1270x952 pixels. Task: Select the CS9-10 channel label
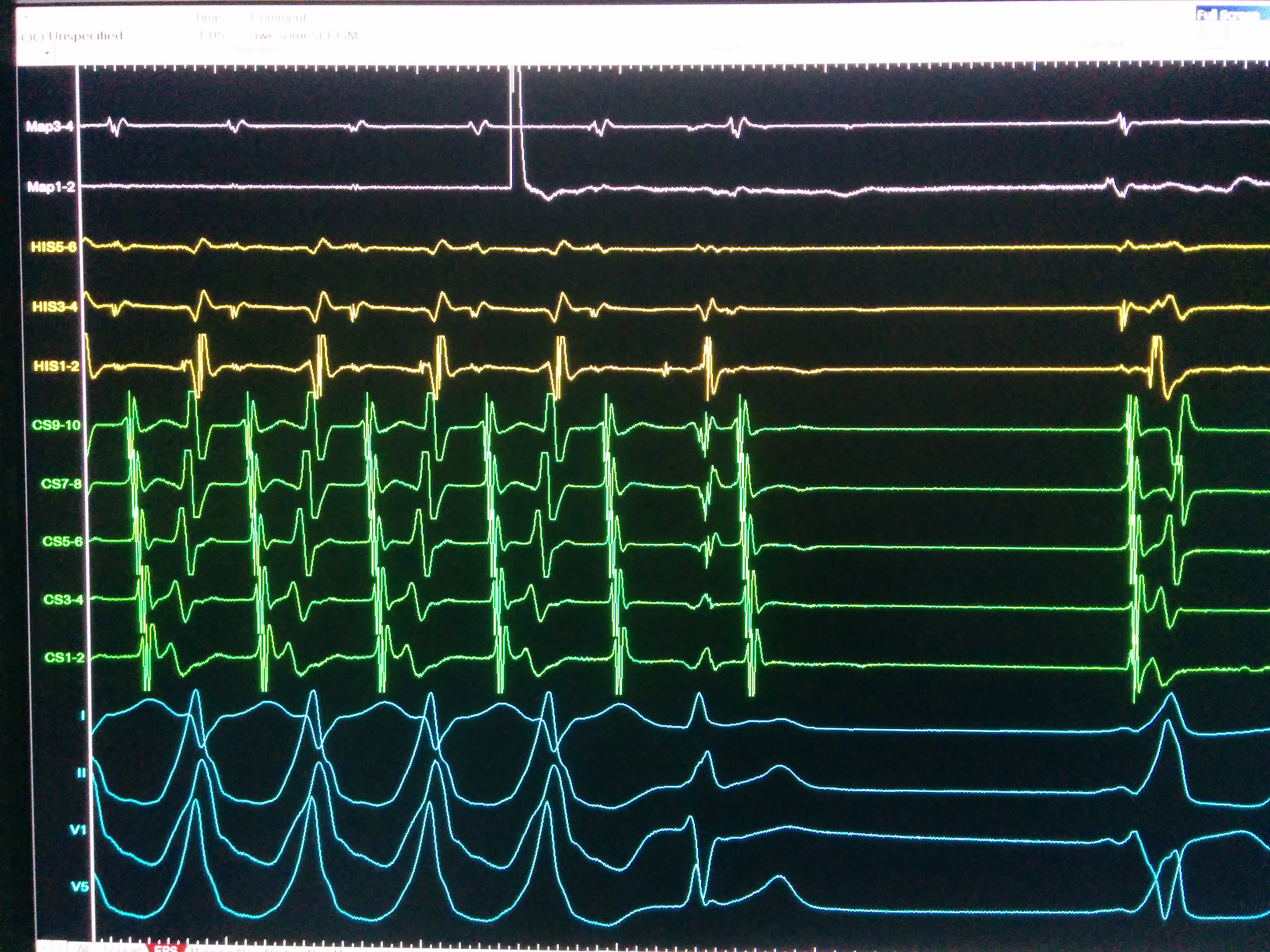[x=56, y=425]
